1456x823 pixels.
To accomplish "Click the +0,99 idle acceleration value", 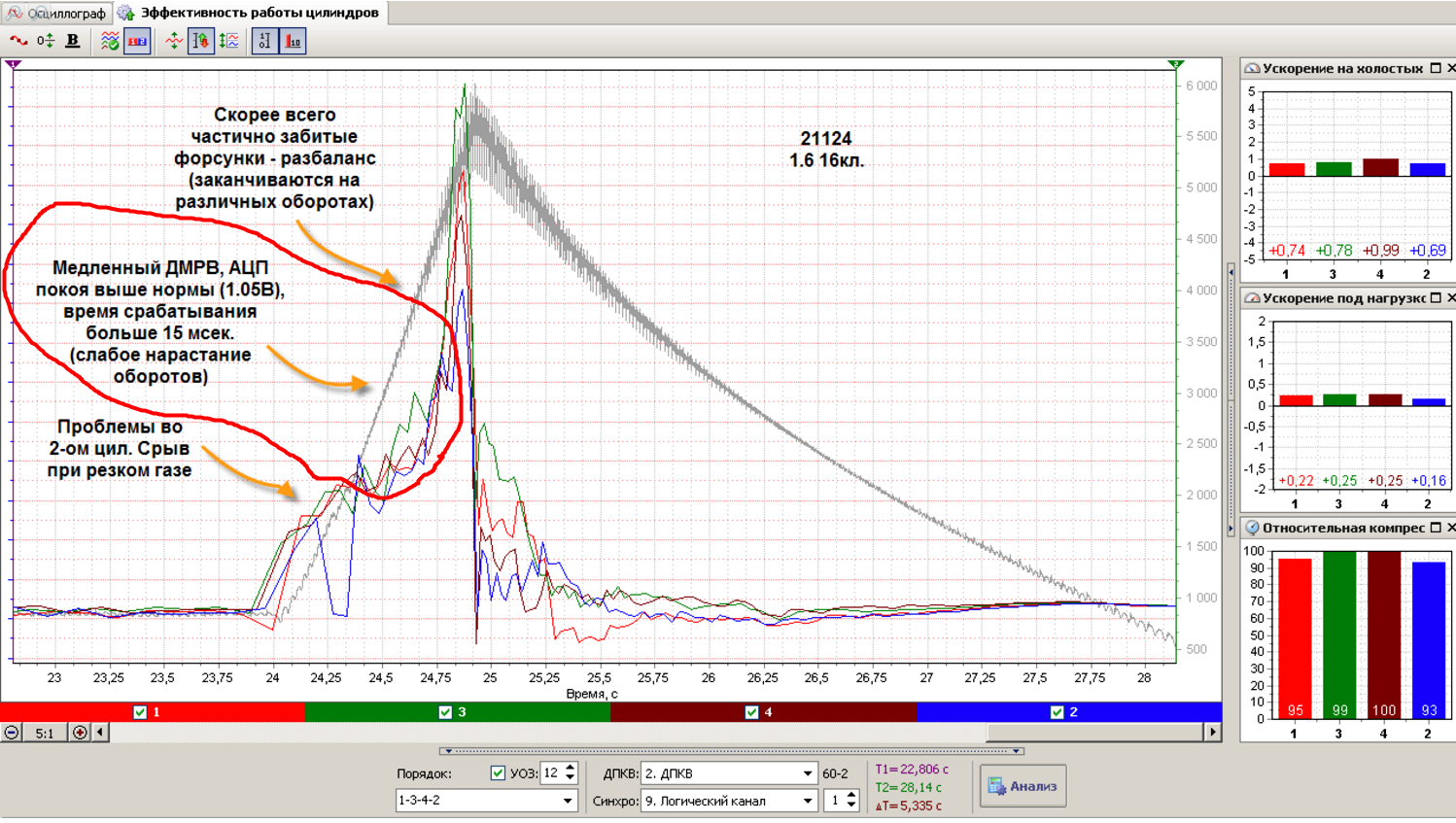I will point(1380,251).
